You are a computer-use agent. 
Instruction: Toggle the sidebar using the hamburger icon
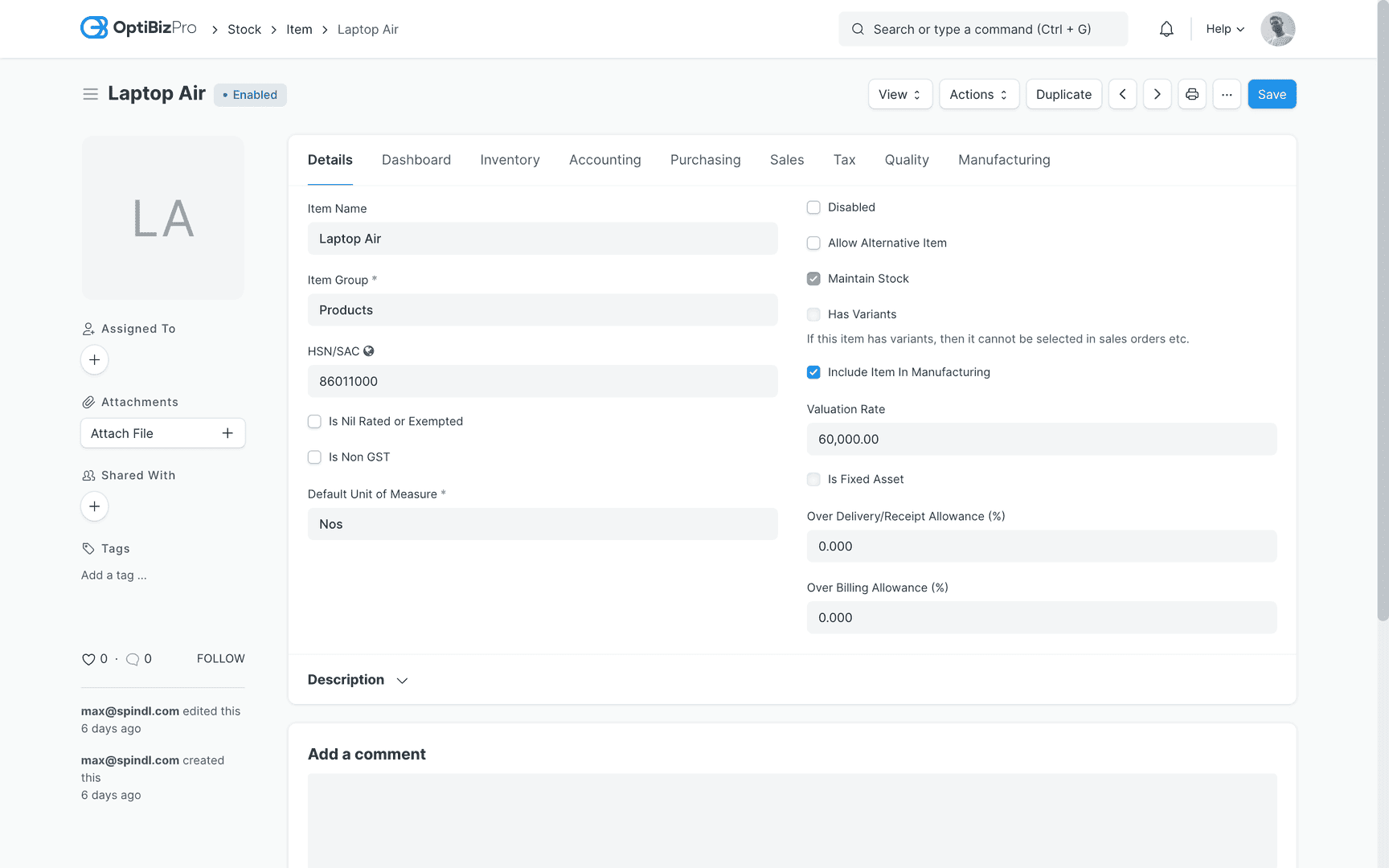(x=90, y=94)
